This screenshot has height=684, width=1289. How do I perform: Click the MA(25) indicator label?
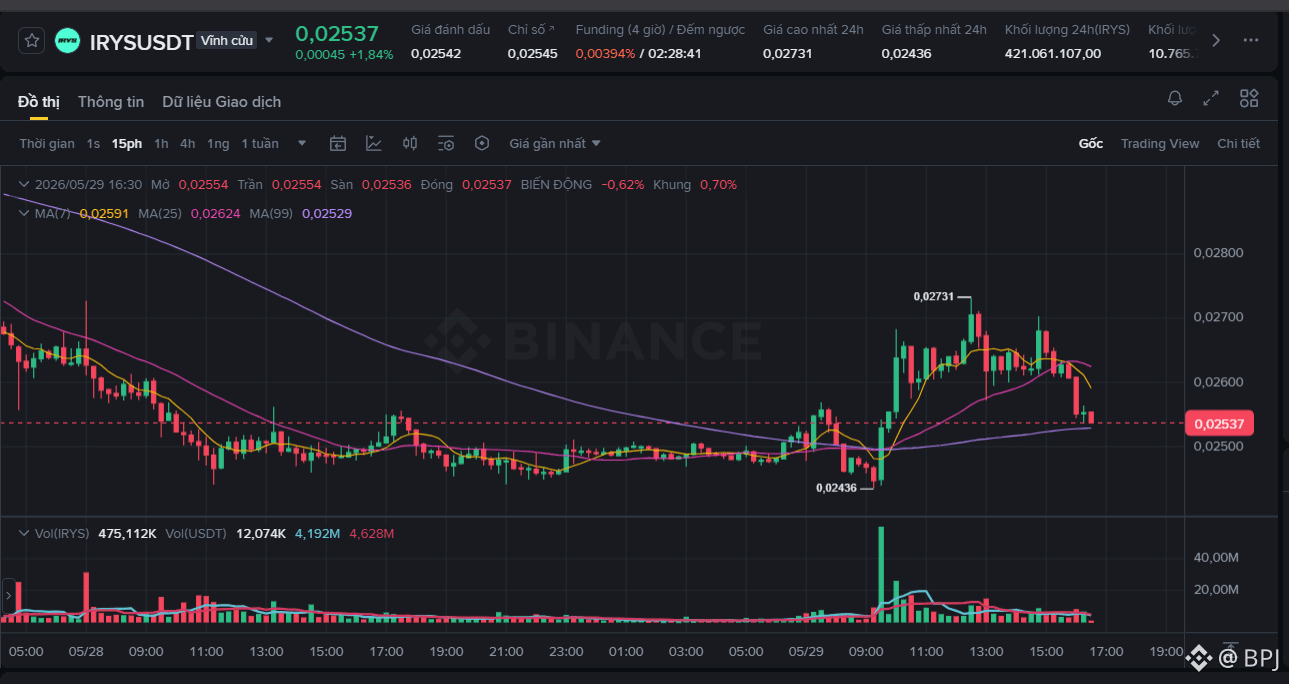click(x=160, y=213)
